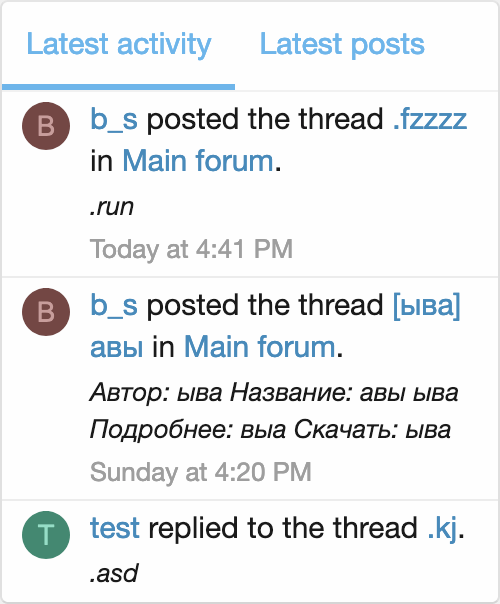Open the .fzzzz thread link
The width and height of the screenshot is (500, 604).
(430, 119)
